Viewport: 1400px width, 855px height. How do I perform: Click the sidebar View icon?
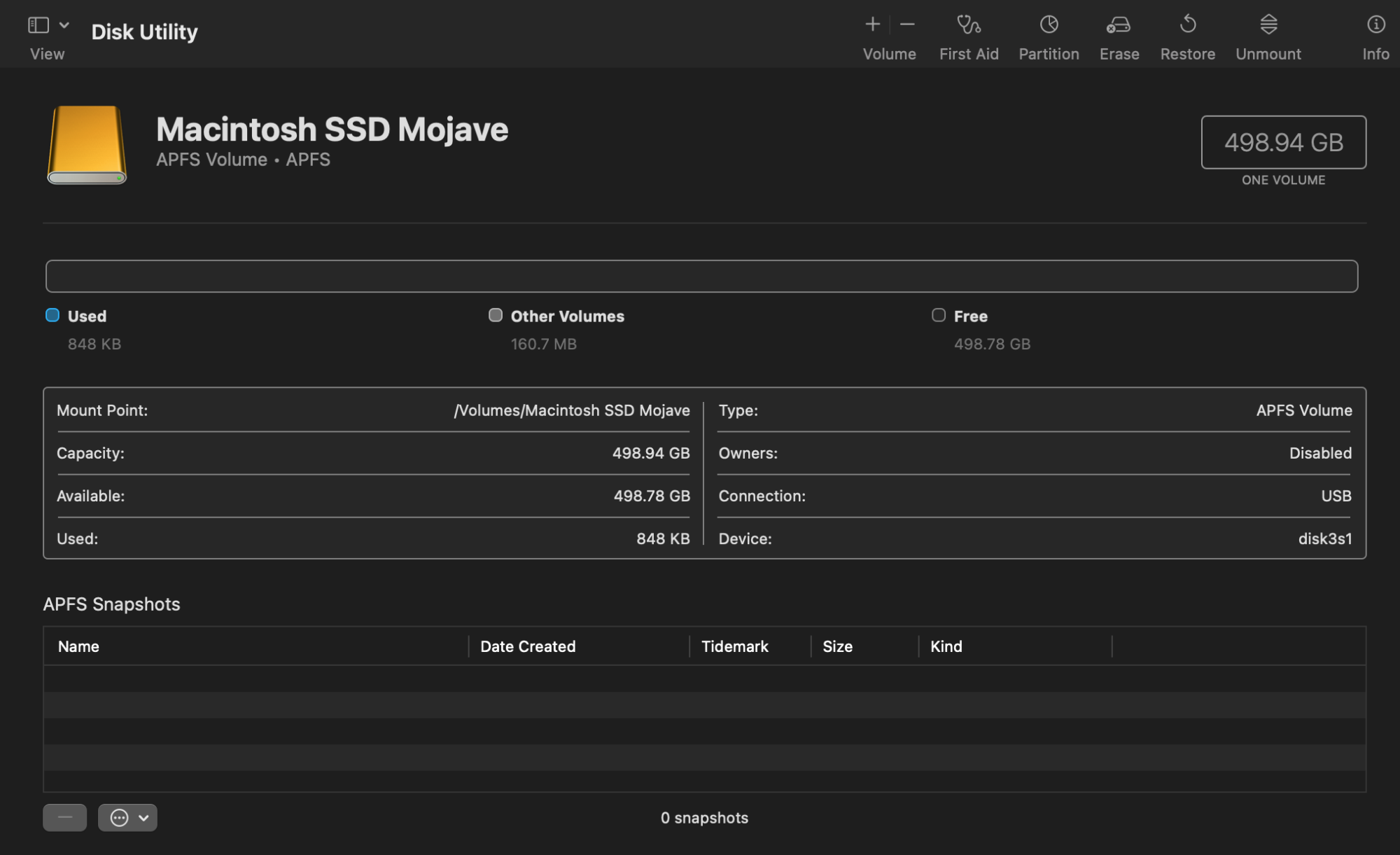[38, 25]
